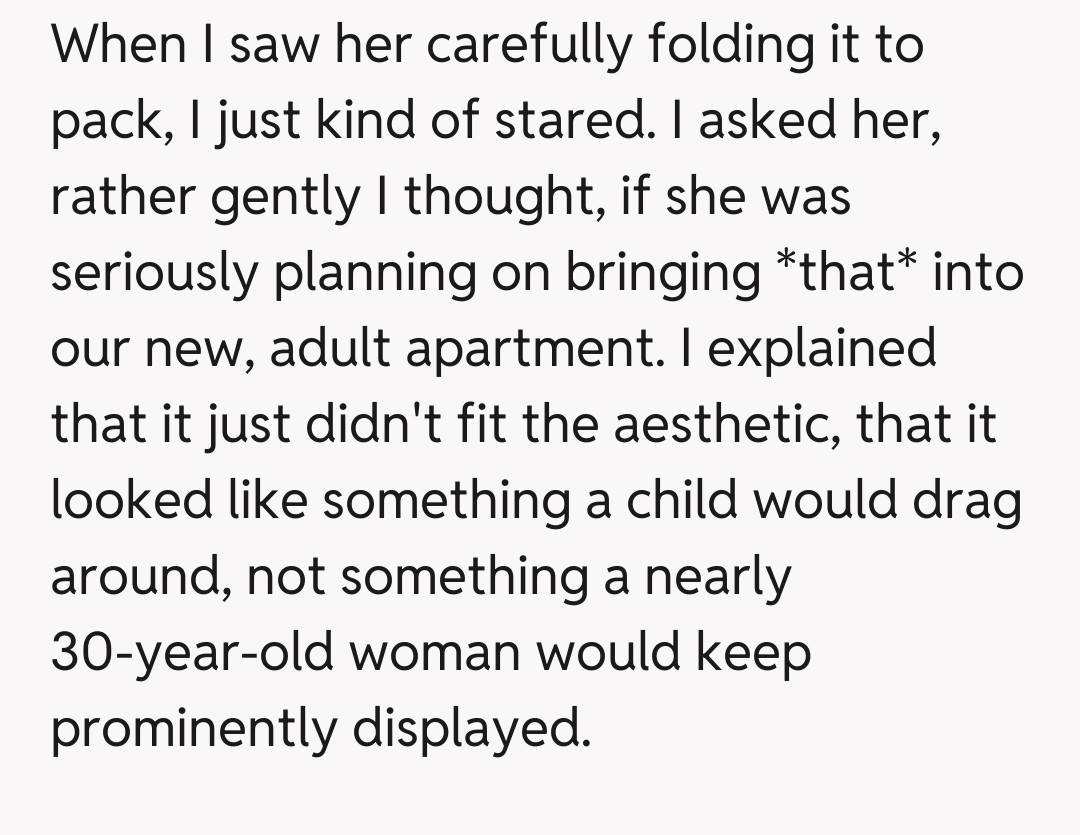Click on the word "planning"
The image size is (1080, 835).
click(x=378, y=273)
